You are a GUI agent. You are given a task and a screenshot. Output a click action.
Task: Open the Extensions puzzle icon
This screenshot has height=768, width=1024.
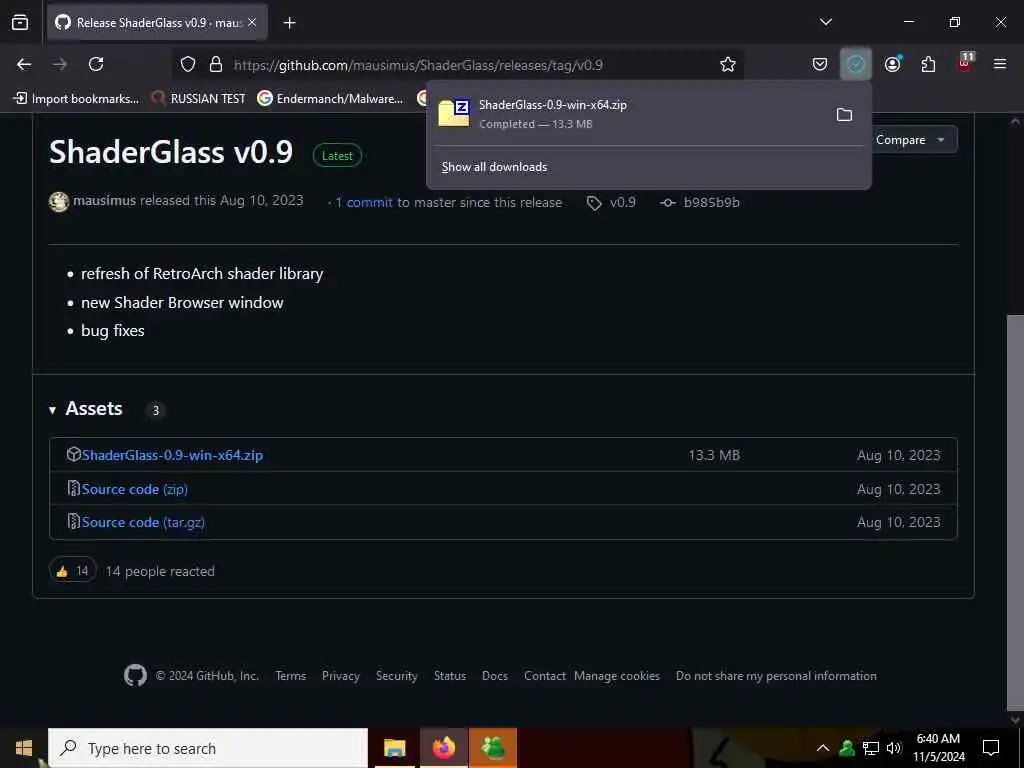[928, 64]
